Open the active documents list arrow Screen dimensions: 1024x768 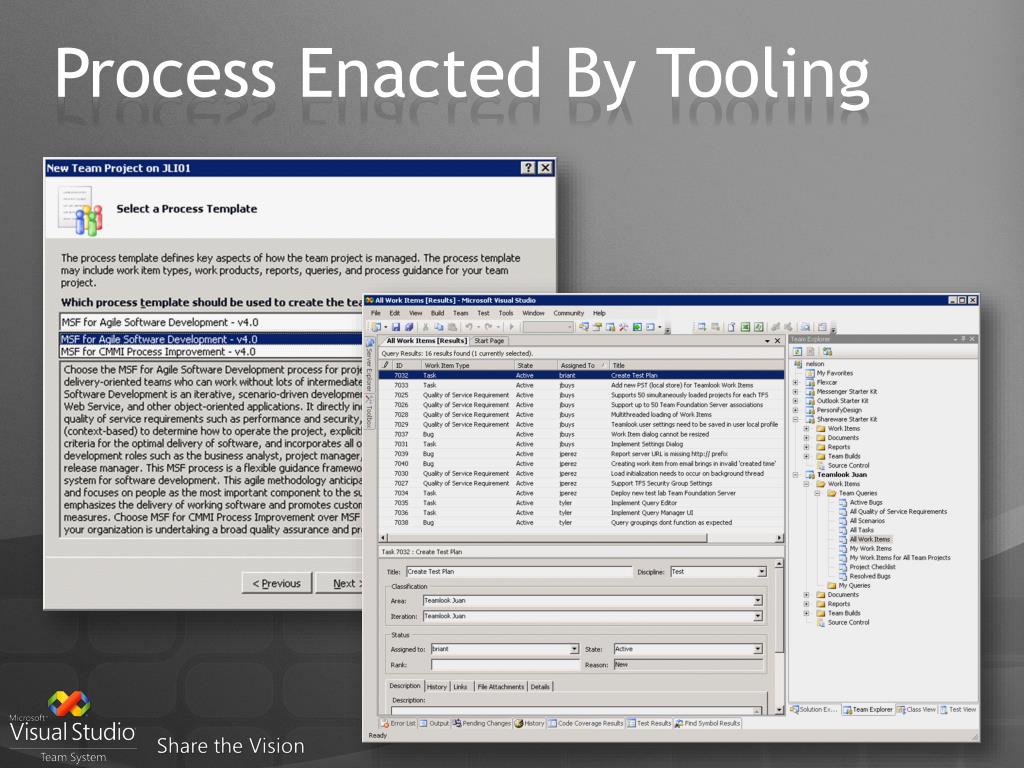767,341
